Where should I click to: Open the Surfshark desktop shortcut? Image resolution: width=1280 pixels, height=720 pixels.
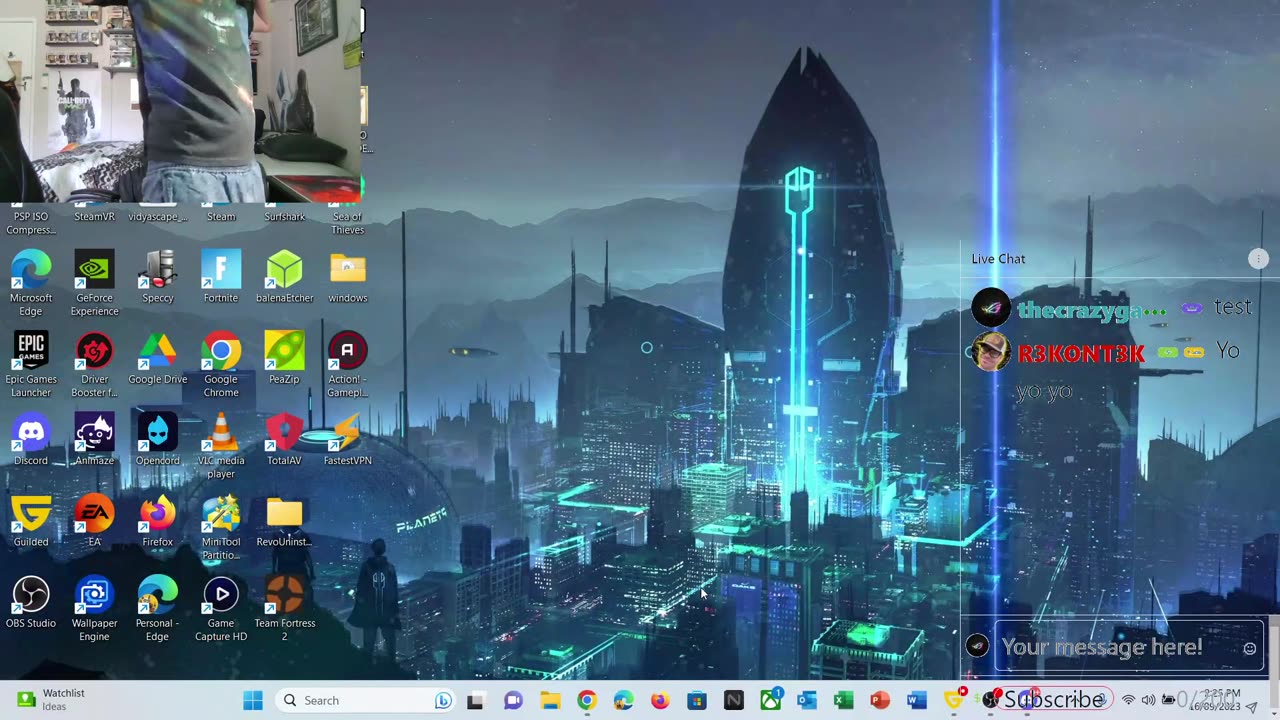284,211
